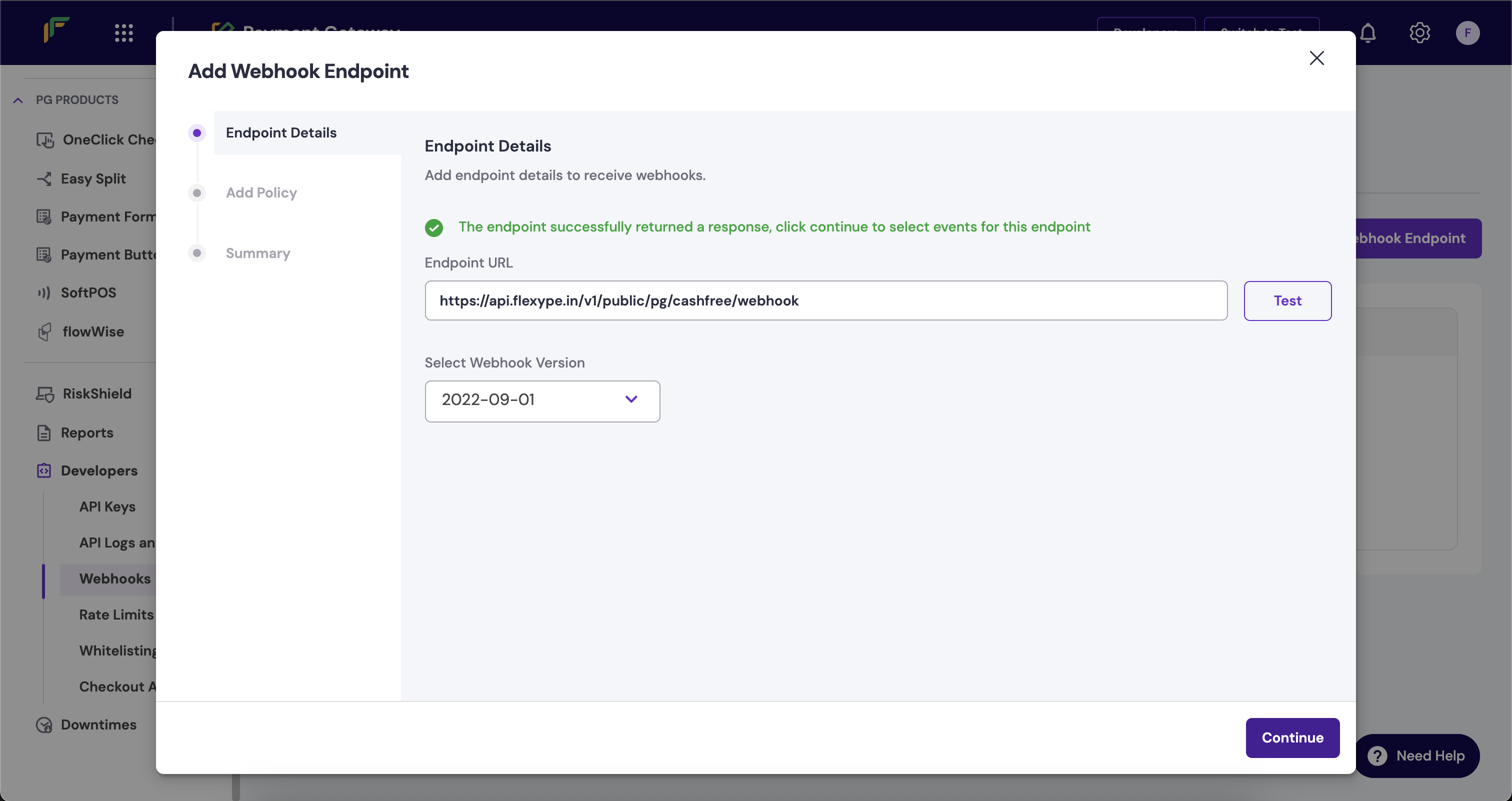1512x801 pixels.
Task: Collapse the PG PRODUCTS section chevron
Action: [x=18, y=100]
